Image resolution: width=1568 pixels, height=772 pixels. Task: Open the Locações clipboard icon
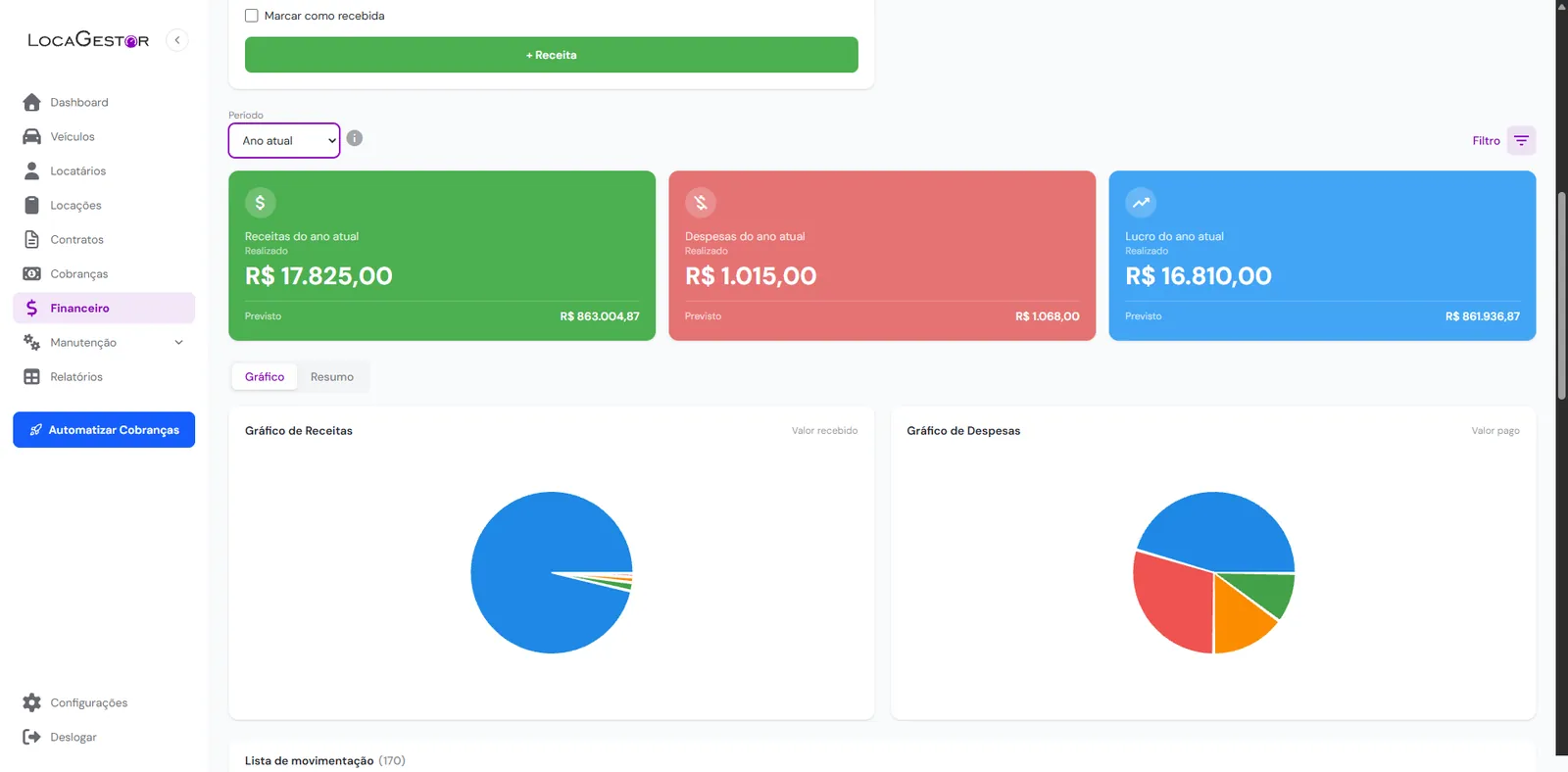31,206
